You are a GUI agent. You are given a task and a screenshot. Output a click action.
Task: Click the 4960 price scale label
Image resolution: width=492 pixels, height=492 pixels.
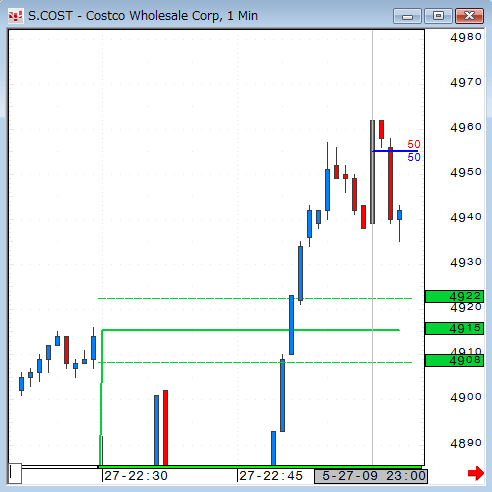[x=466, y=127]
